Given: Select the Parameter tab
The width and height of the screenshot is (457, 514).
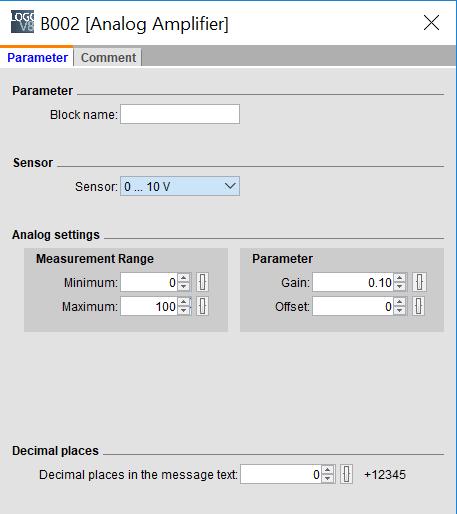Looking at the screenshot, I should click(37, 58).
